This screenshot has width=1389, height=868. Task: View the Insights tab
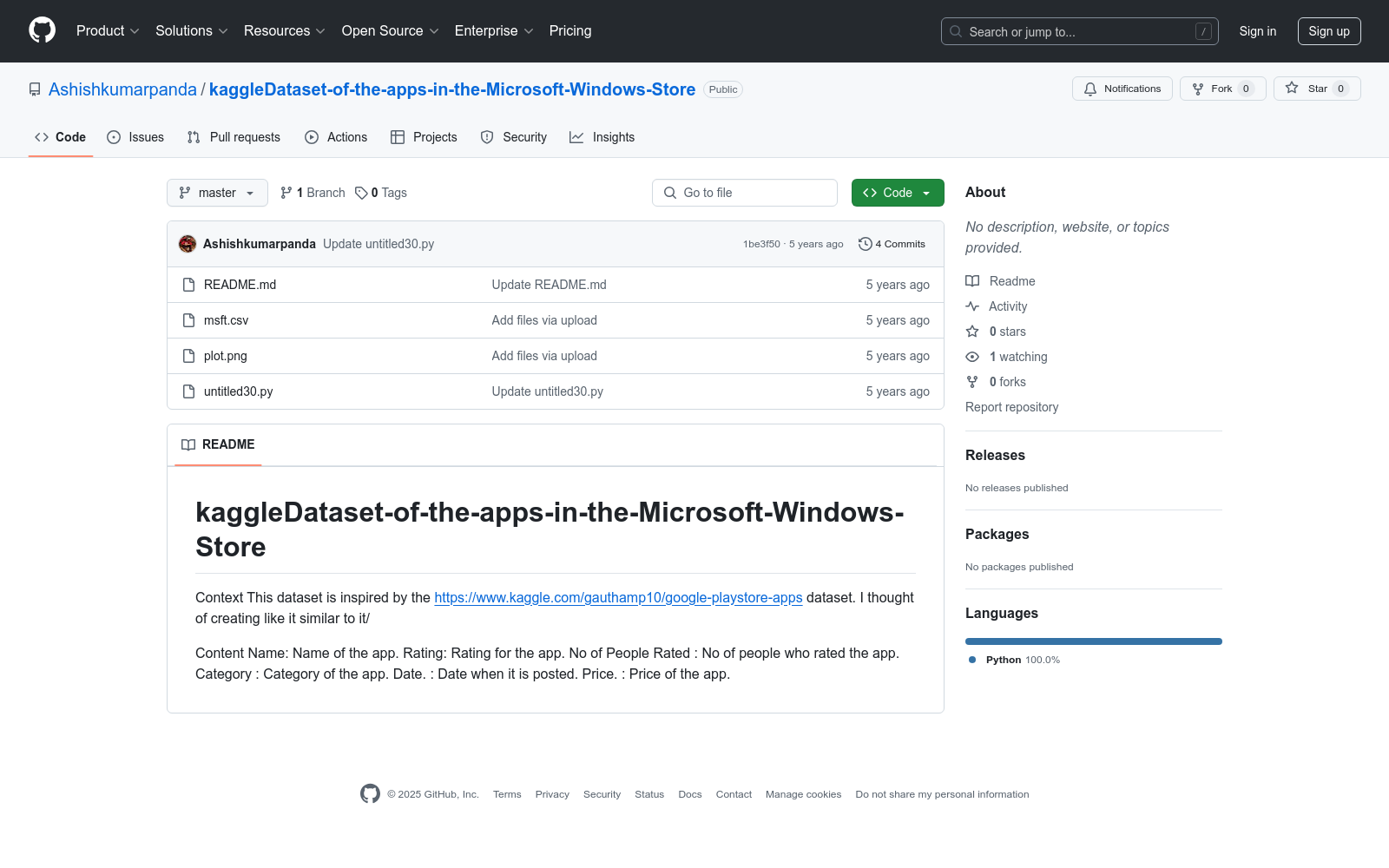click(x=602, y=137)
